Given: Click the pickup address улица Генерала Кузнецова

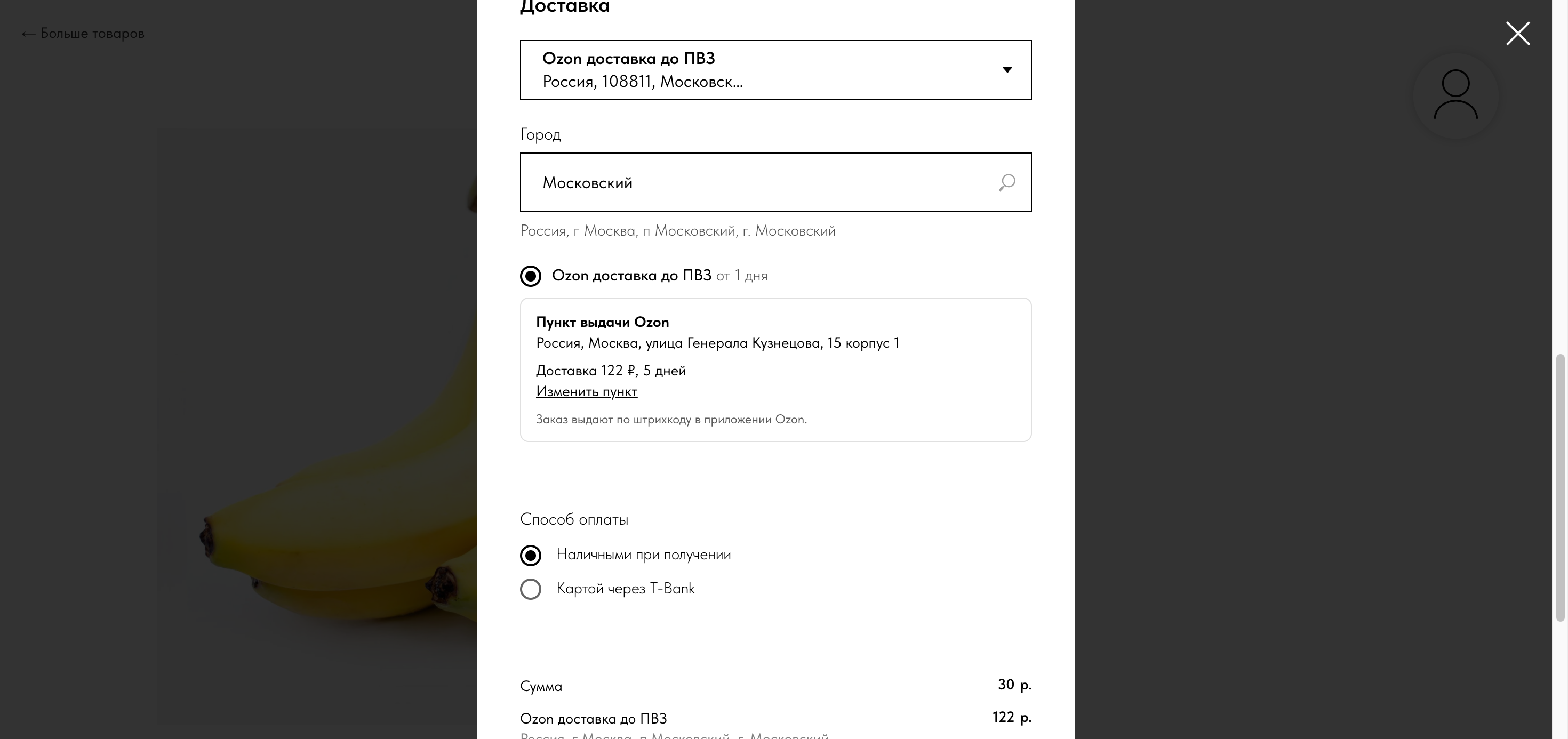Looking at the screenshot, I should [717, 343].
